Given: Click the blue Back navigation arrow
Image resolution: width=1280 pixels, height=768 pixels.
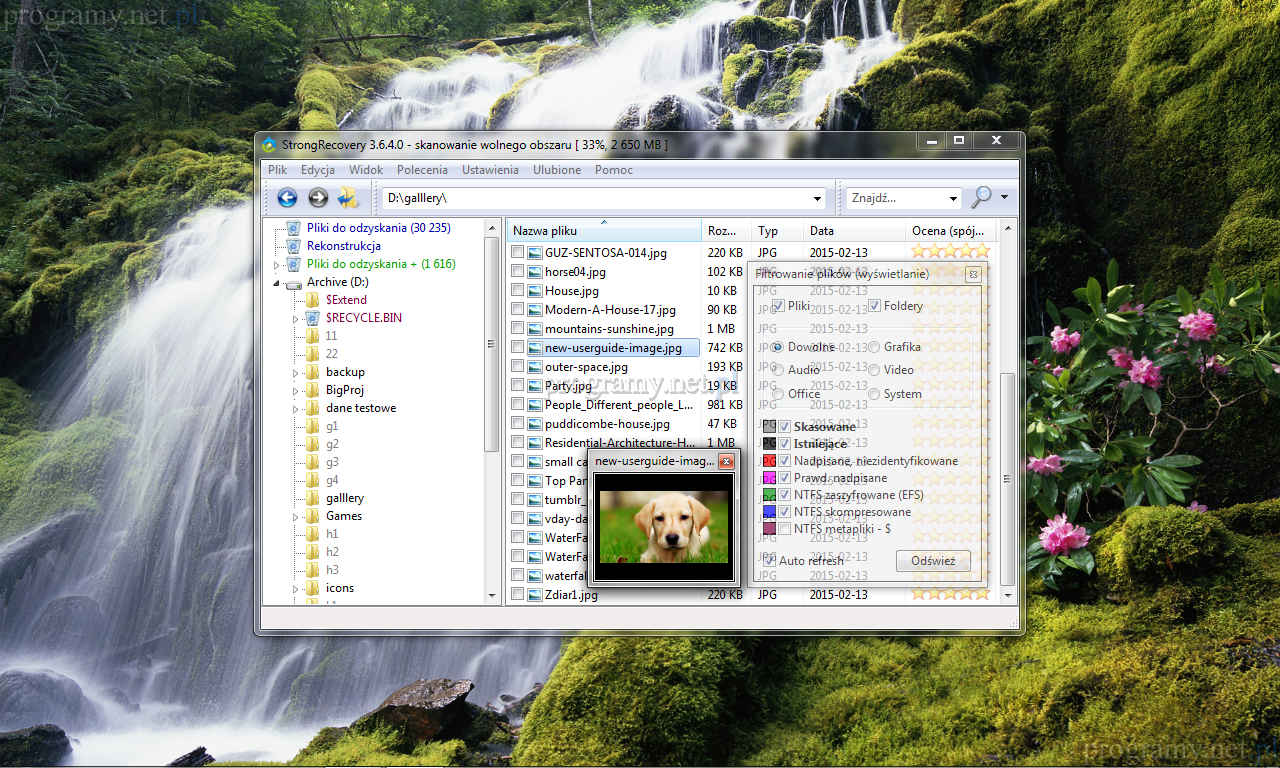Looking at the screenshot, I should pos(288,198).
